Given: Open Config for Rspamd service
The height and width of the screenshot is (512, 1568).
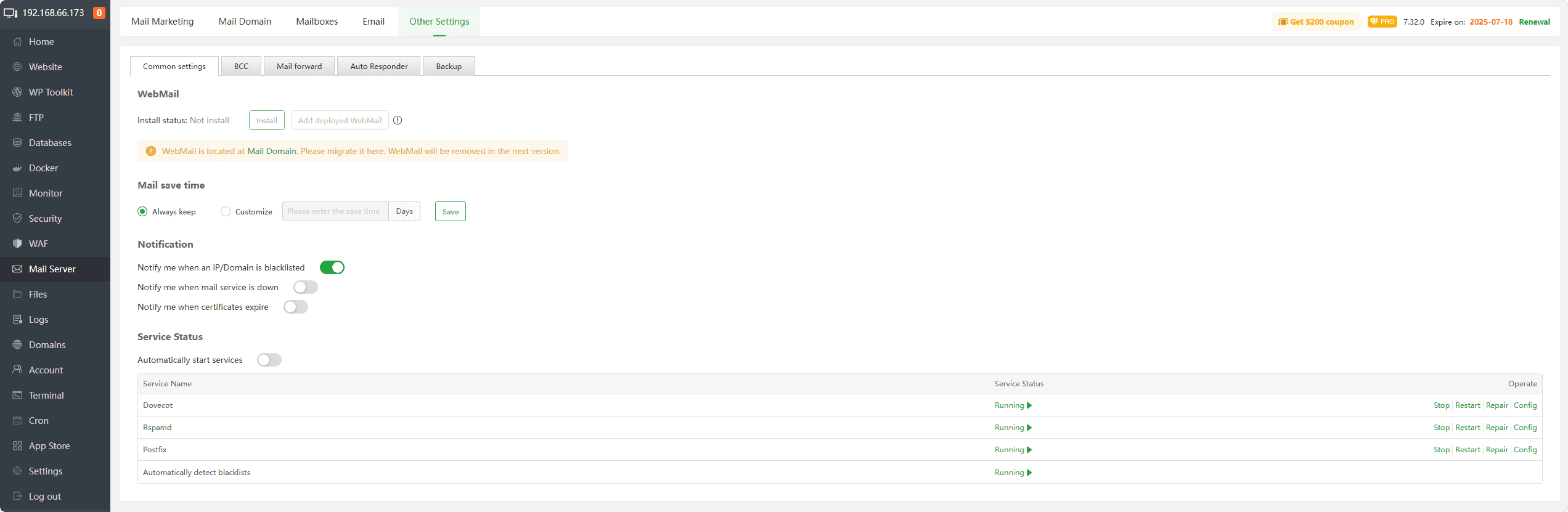Looking at the screenshot, I should pos(1525,428).
